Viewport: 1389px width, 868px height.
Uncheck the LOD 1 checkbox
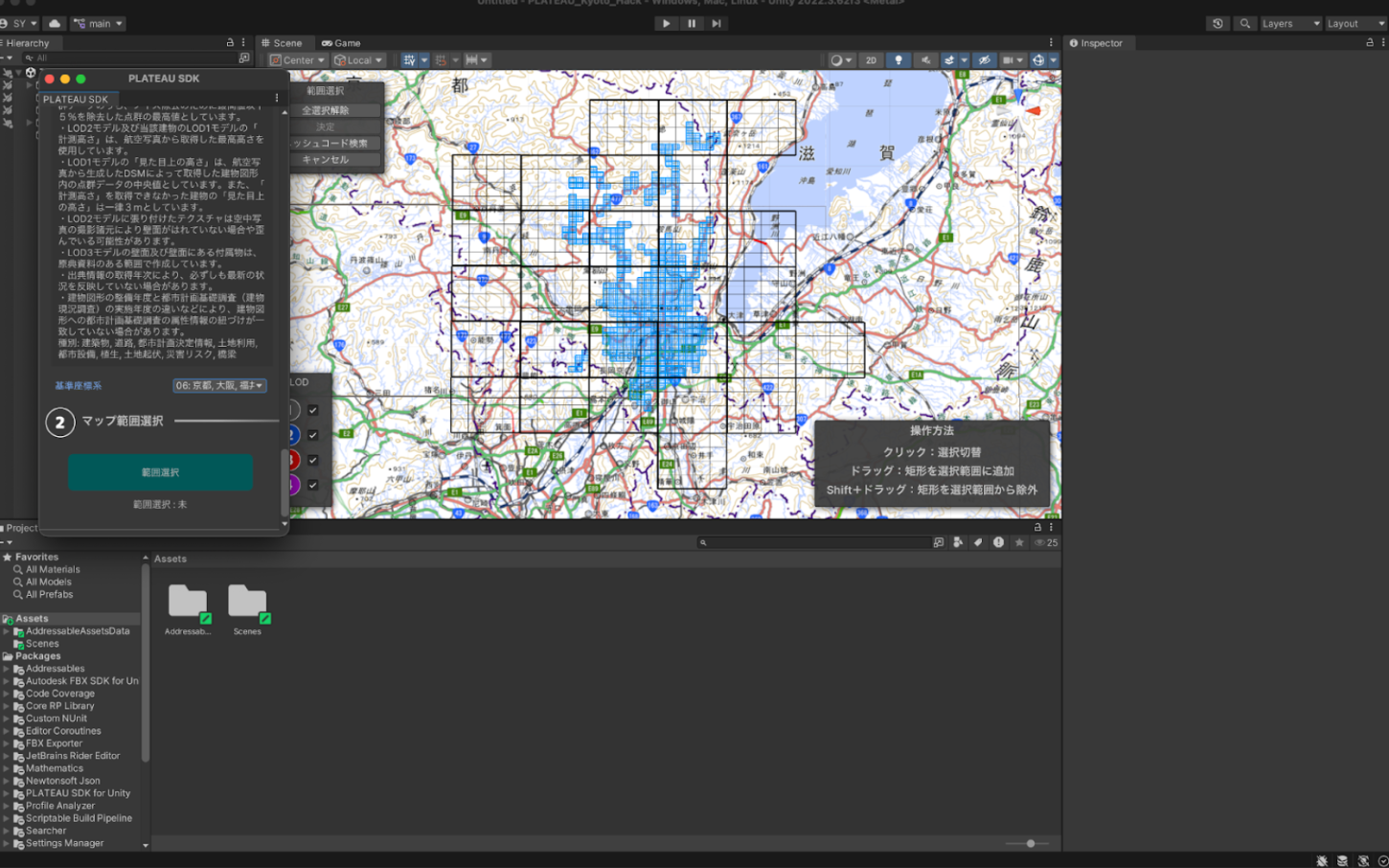312,410
